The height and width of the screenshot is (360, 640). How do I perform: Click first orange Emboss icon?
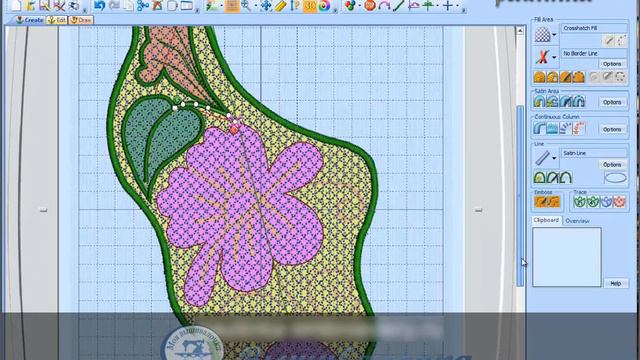point(541,202)
